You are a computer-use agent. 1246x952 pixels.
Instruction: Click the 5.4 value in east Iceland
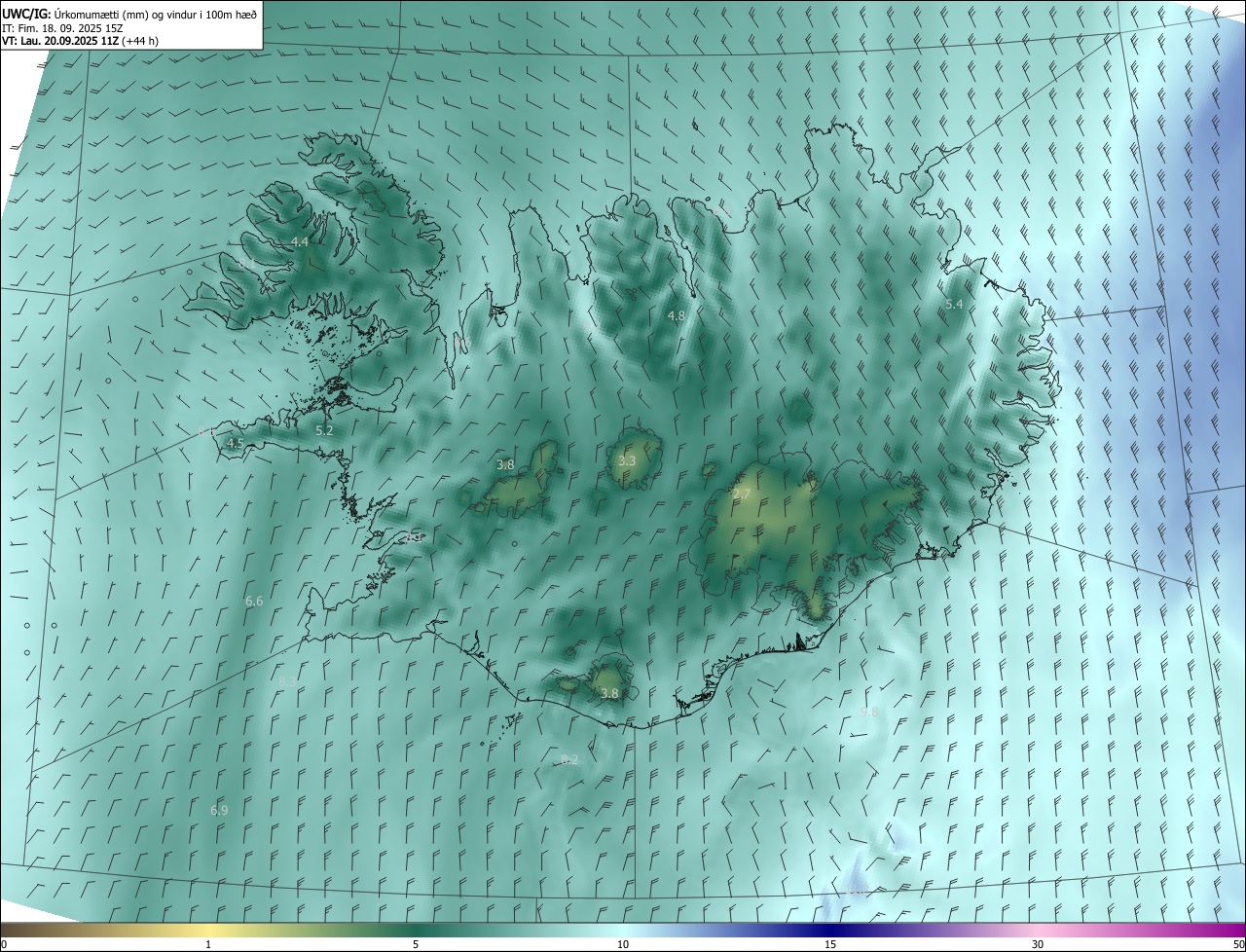point(954,305)
